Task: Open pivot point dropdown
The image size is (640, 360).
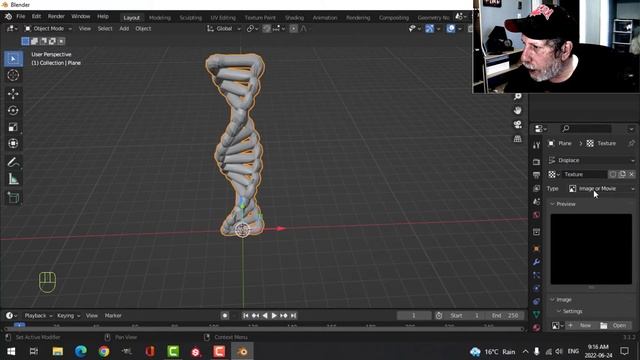Action: pyautogui.click(x=252, y=29)
